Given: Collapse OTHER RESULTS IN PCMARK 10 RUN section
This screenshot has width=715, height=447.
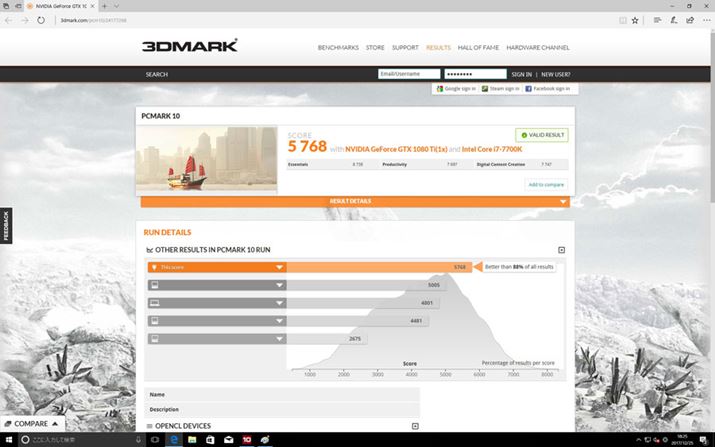Looking at the screenshot, I should point(561,250).
